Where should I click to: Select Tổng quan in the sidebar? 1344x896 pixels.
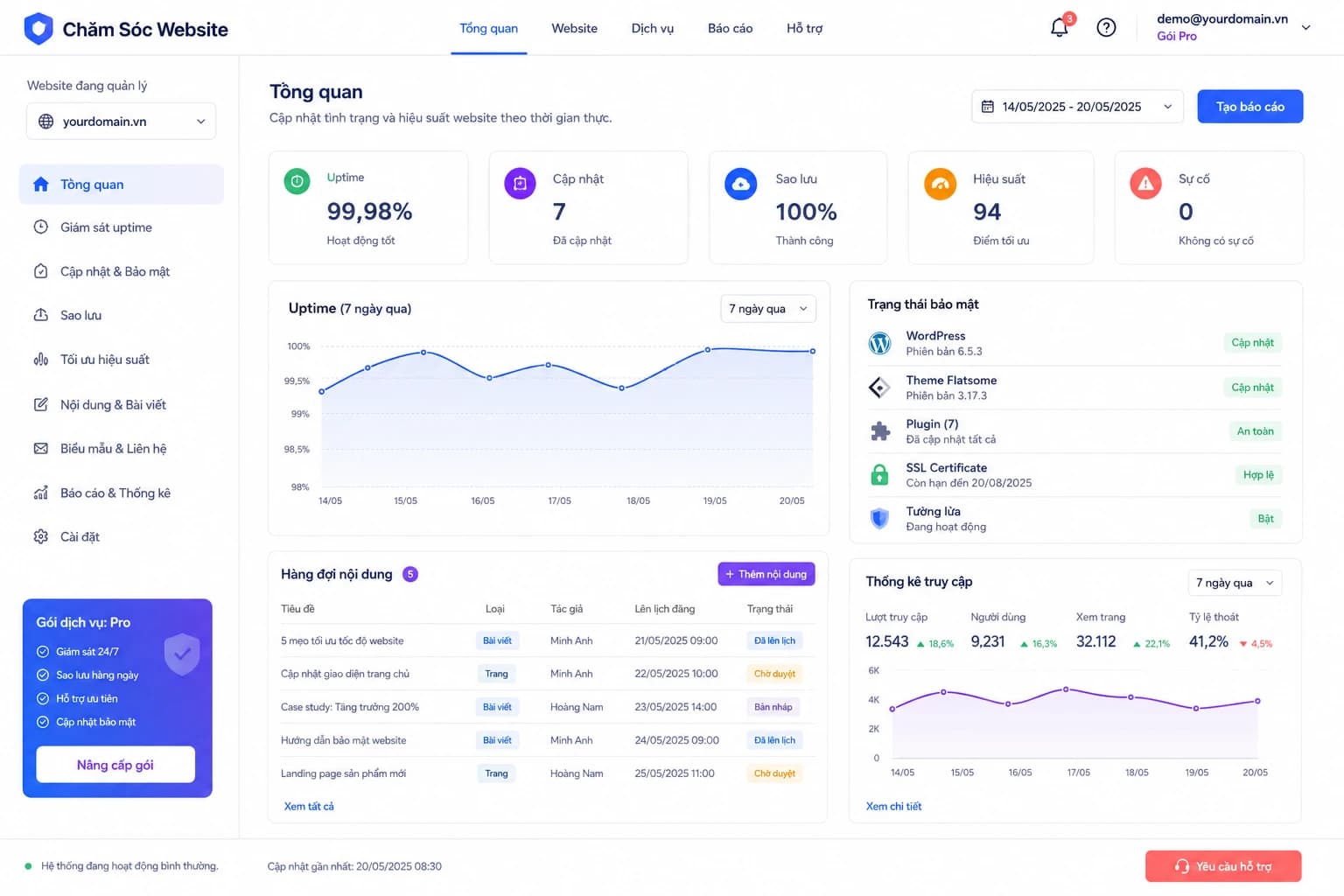coord(122,185)
